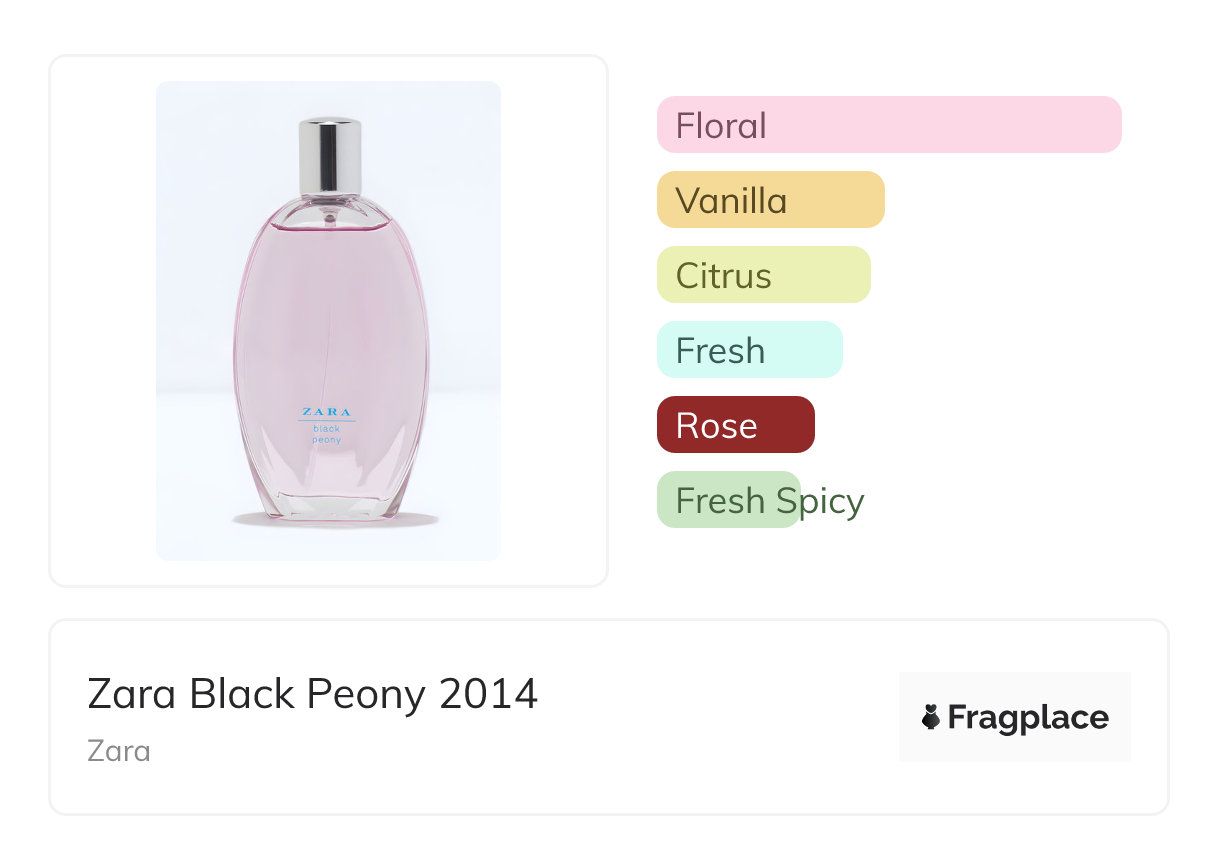Select the Floral accord bar
This screenshot has width=1218, height=864.
tap(888, 125)
